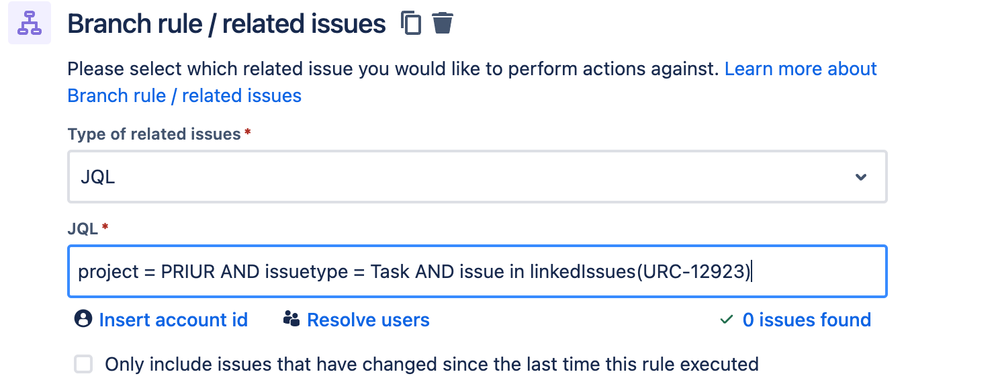Click the users icon beside Resolve users

(292, 319)
